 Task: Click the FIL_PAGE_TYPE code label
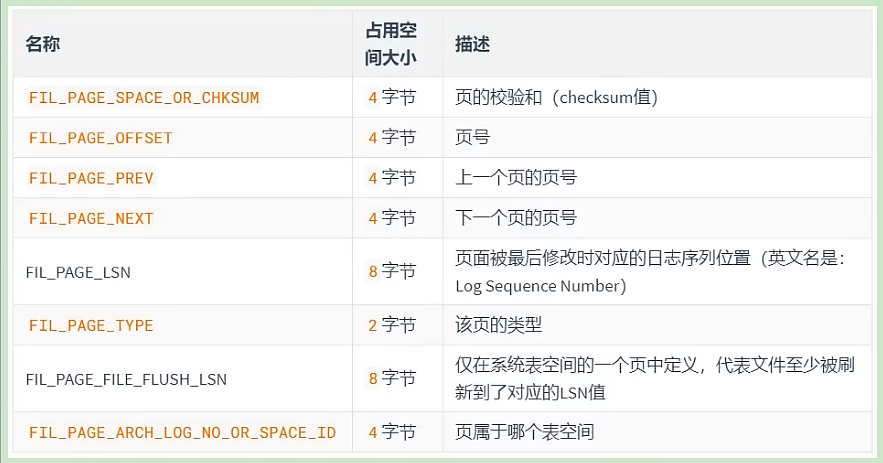[91, 326]
